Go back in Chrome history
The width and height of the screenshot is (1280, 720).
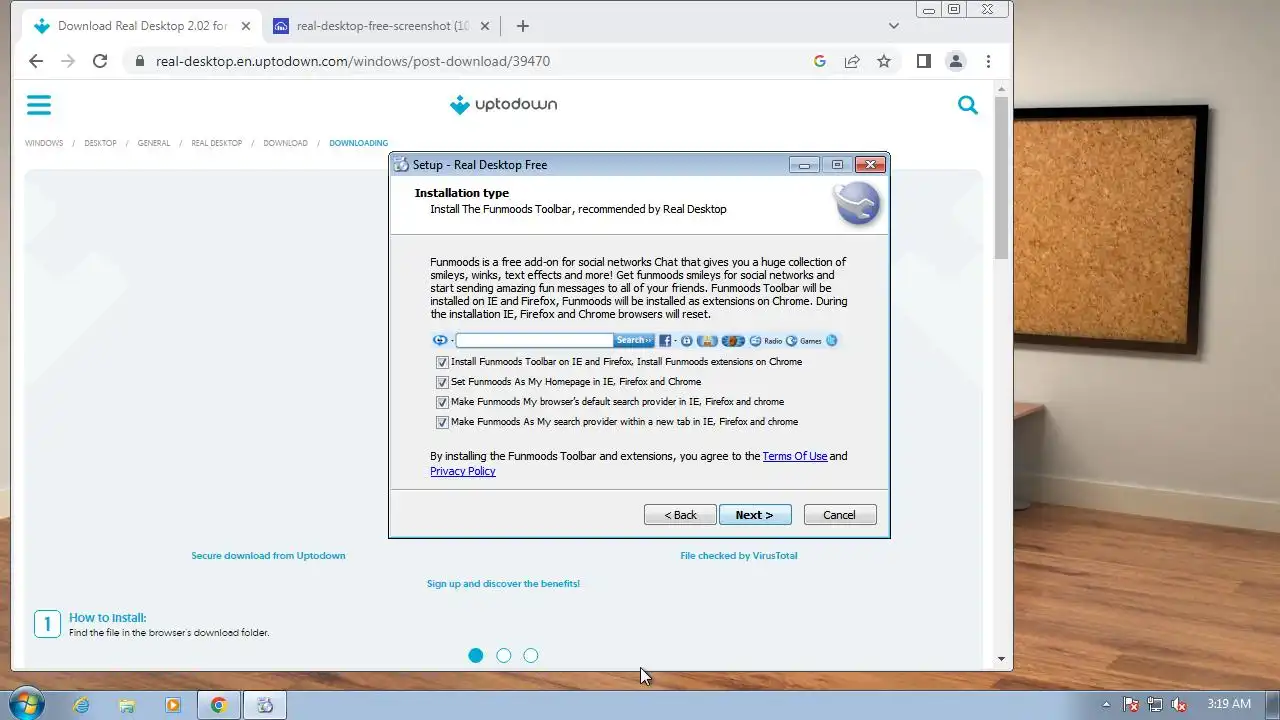(36, 61)
